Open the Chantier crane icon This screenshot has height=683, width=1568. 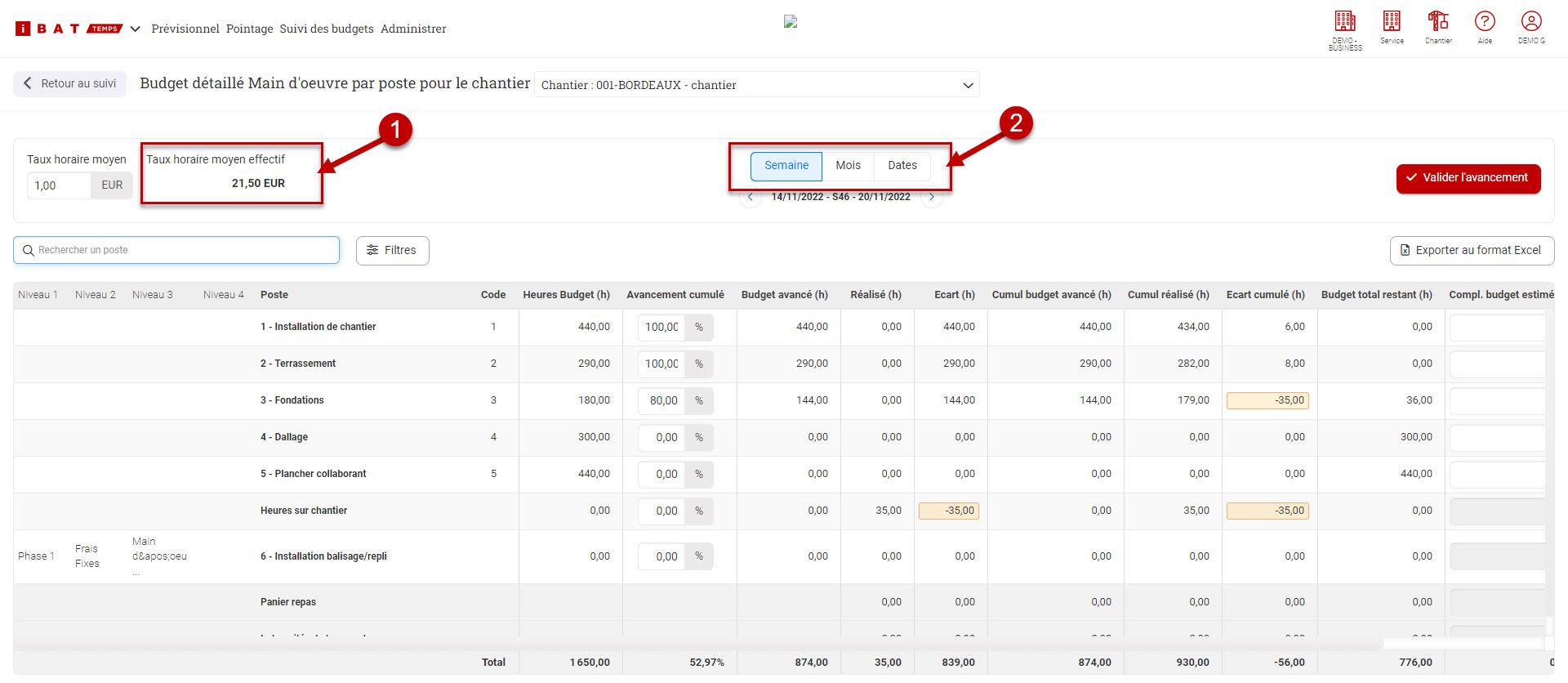tap(1438, 22)
